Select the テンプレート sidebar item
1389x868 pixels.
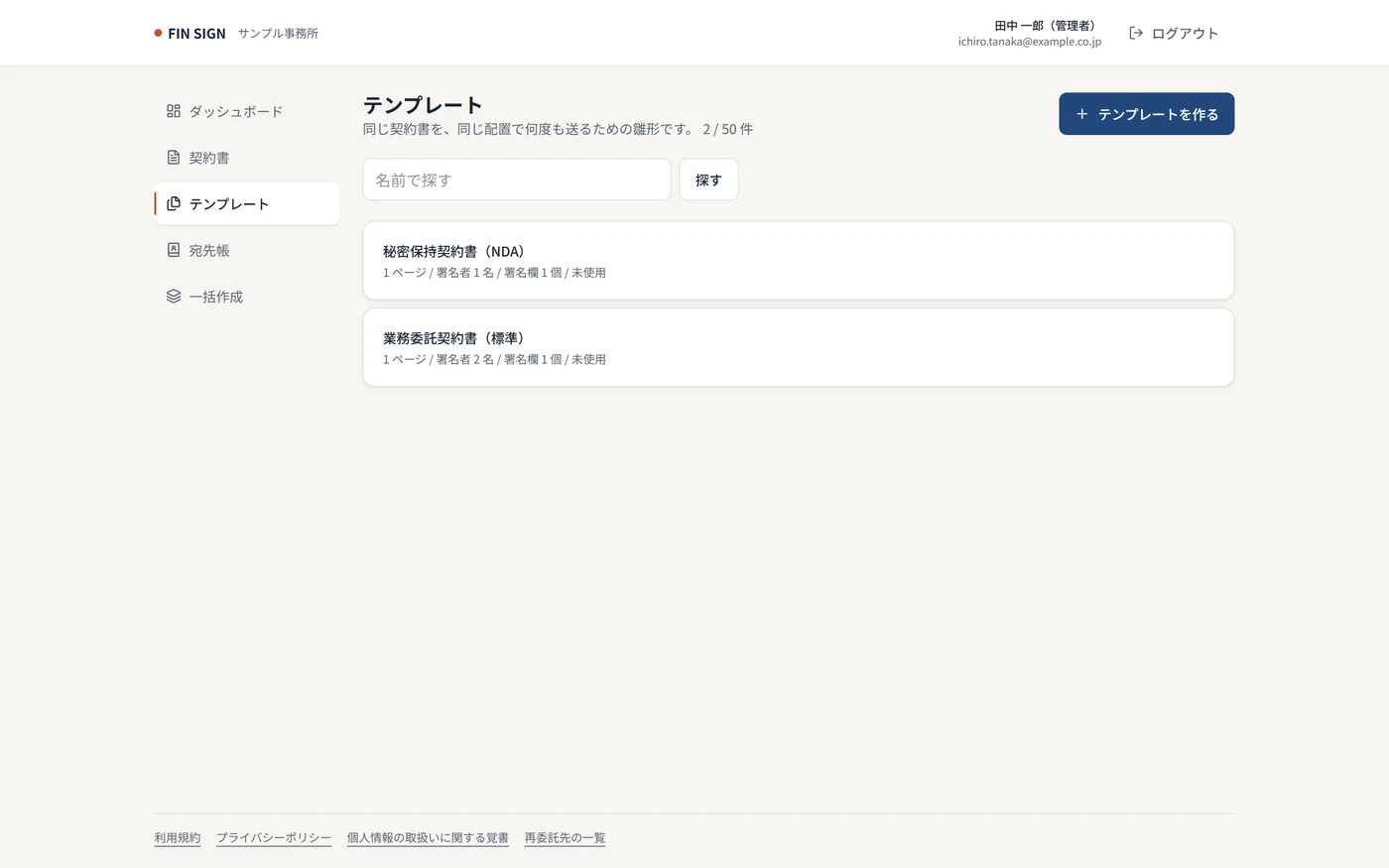pos(247,203)
